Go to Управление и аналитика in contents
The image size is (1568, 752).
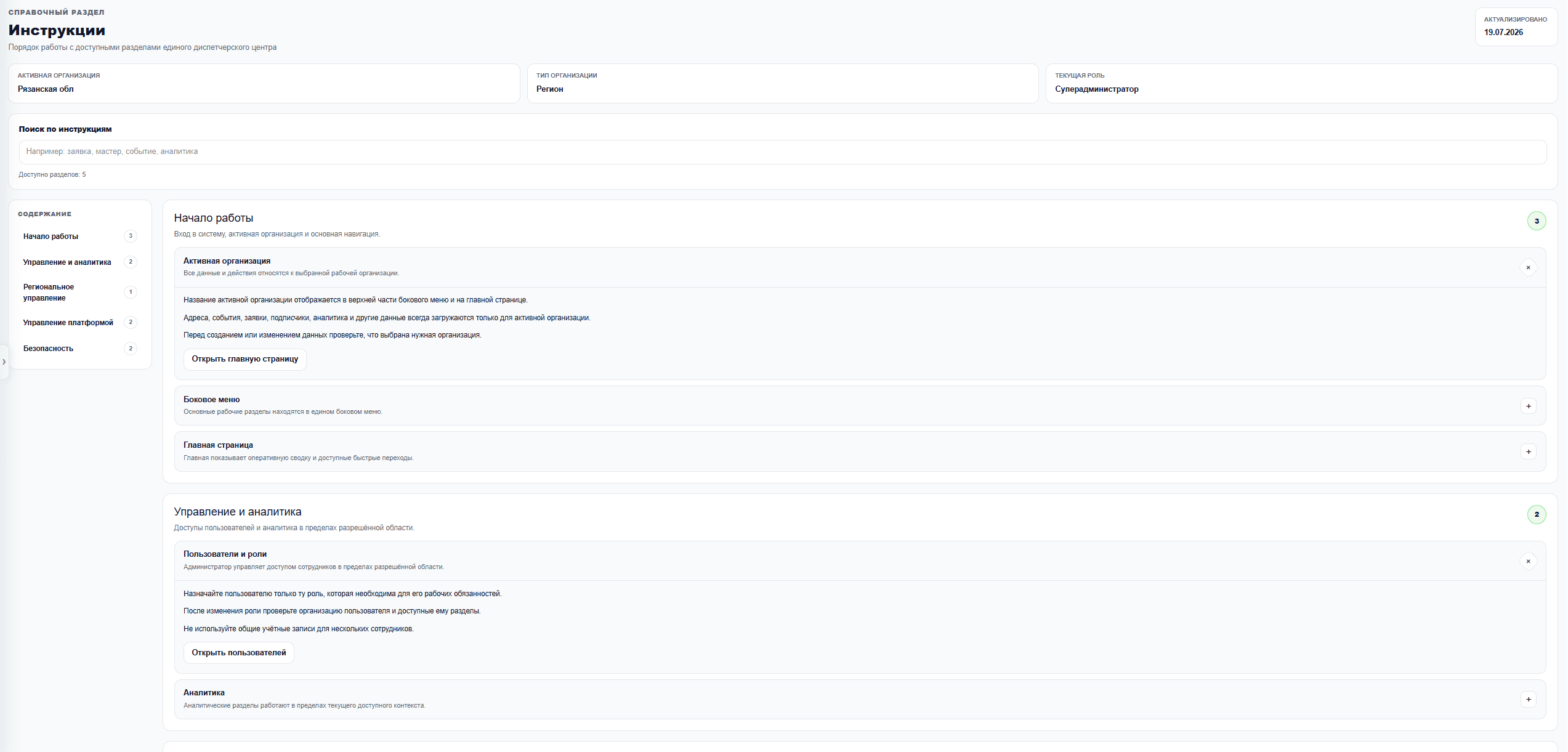80,262
